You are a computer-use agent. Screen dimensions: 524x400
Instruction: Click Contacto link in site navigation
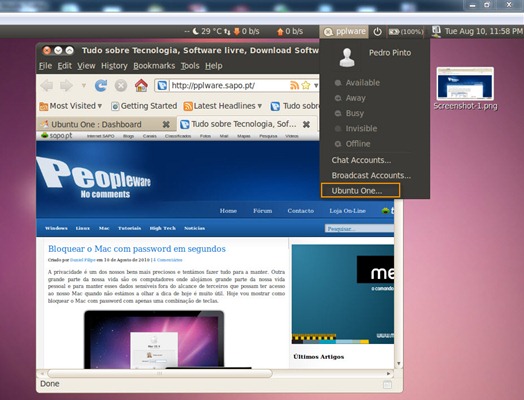click(300, 211)
